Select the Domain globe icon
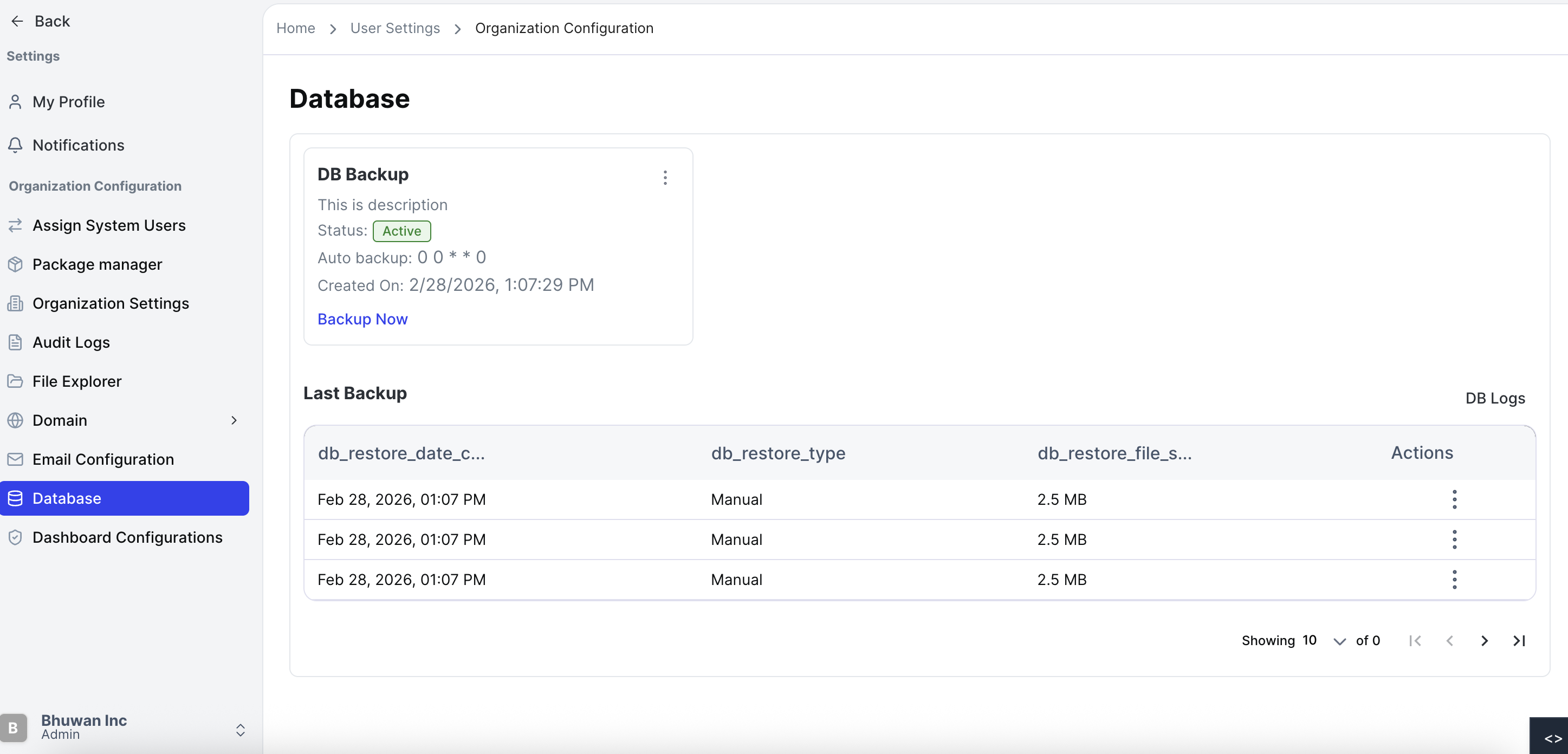Viewport: 1568px width, 754px height. click(16, 420)
